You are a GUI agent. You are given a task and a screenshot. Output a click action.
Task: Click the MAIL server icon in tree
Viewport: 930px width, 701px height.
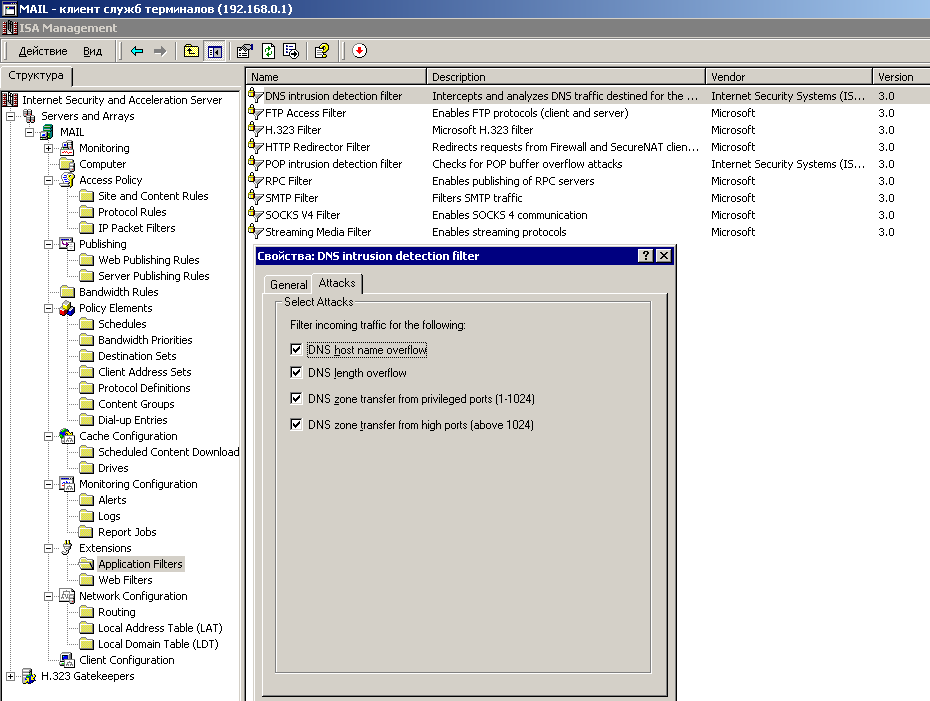pyautogui.click(x=48, y=132)
